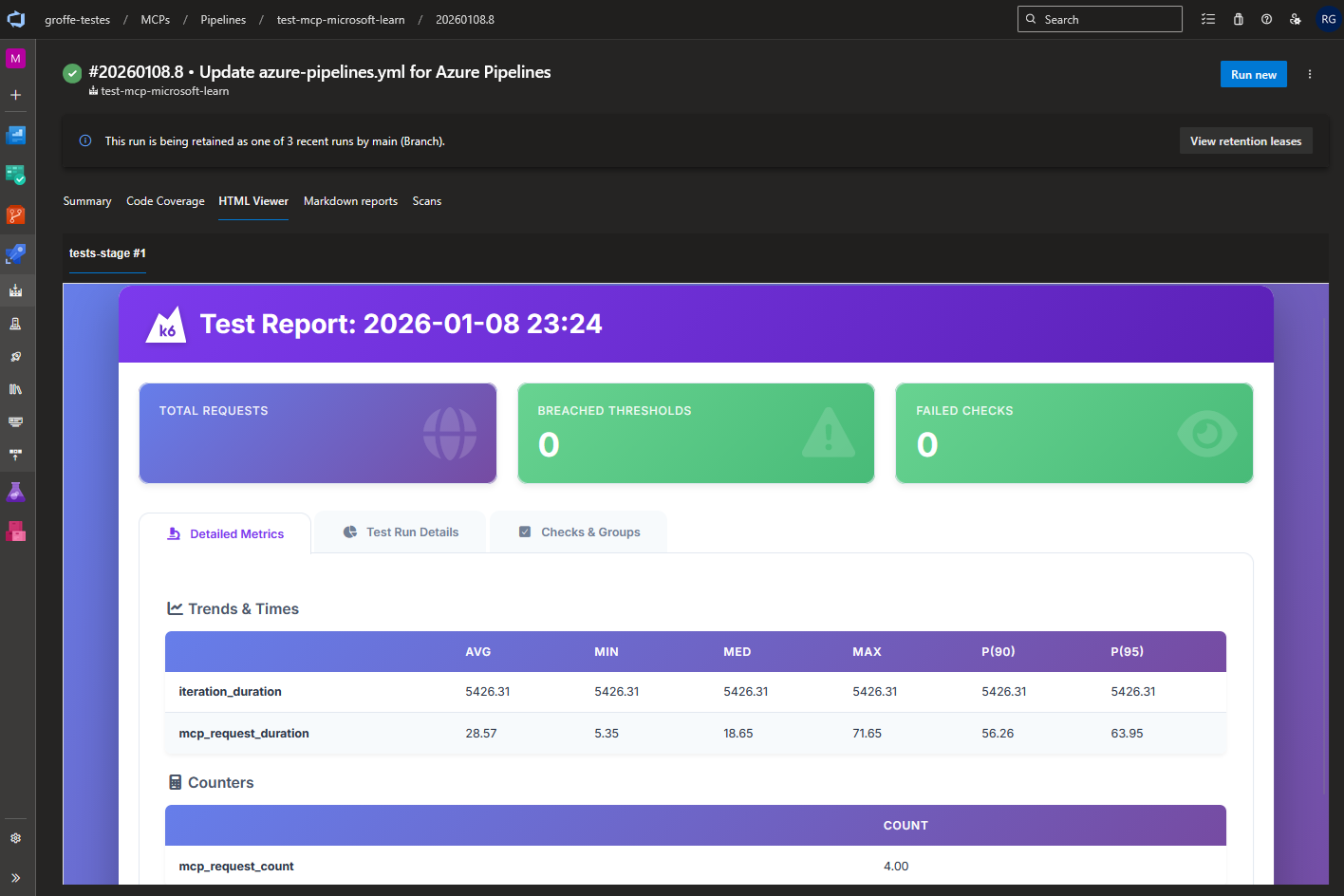The width and height of the screenshot is (1344, 896).
Task: Click the info icon in retention banner
Action: 85,140
